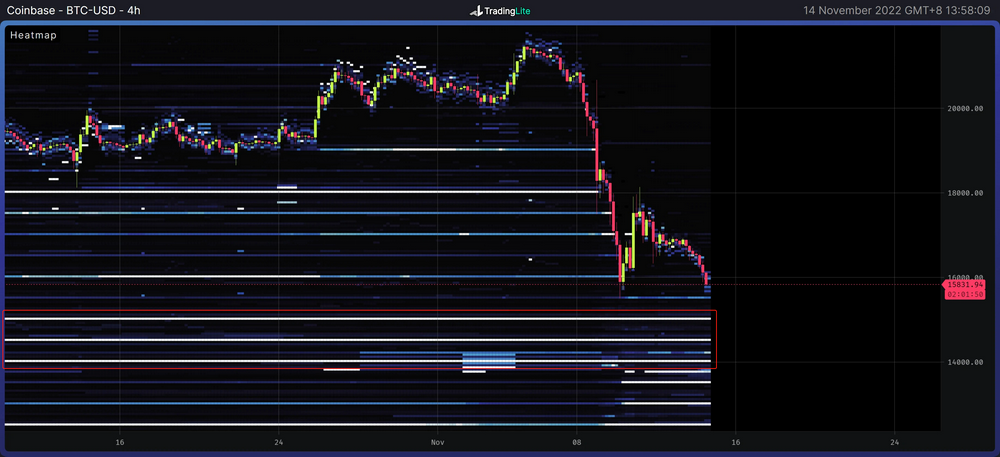This screenshot has height=457, width=1000.
Task: Click the 16000.00 price axis label
Action: click(967, 278)
